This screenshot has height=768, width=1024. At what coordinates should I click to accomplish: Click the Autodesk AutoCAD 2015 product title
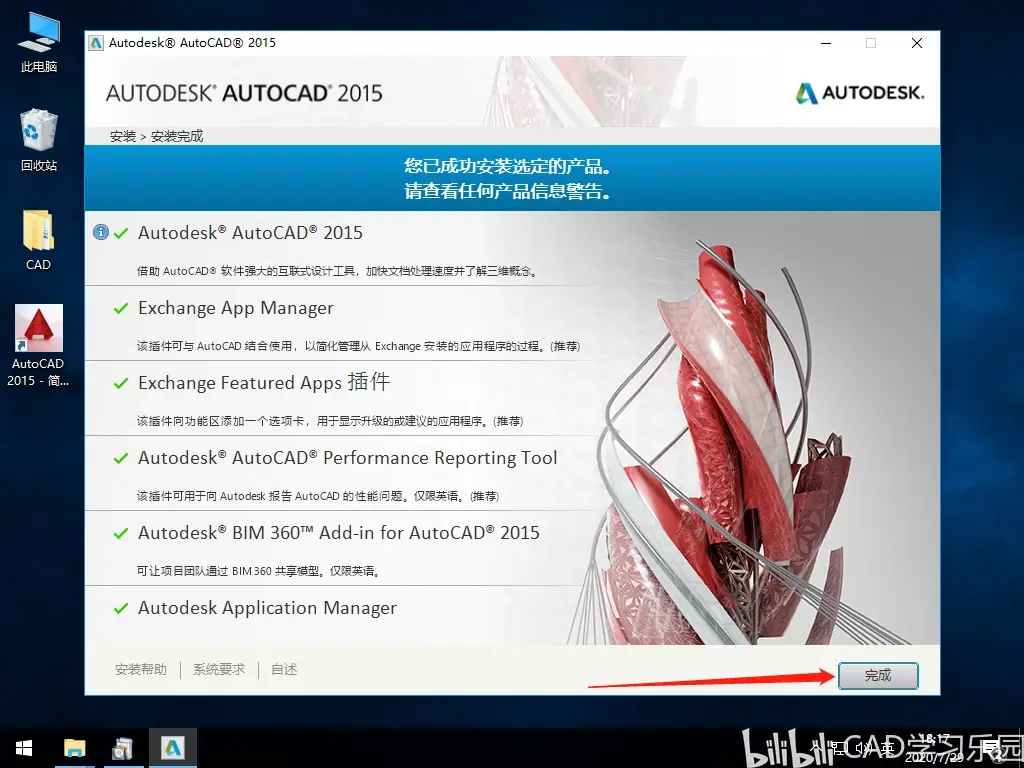(x=250, y=233)
